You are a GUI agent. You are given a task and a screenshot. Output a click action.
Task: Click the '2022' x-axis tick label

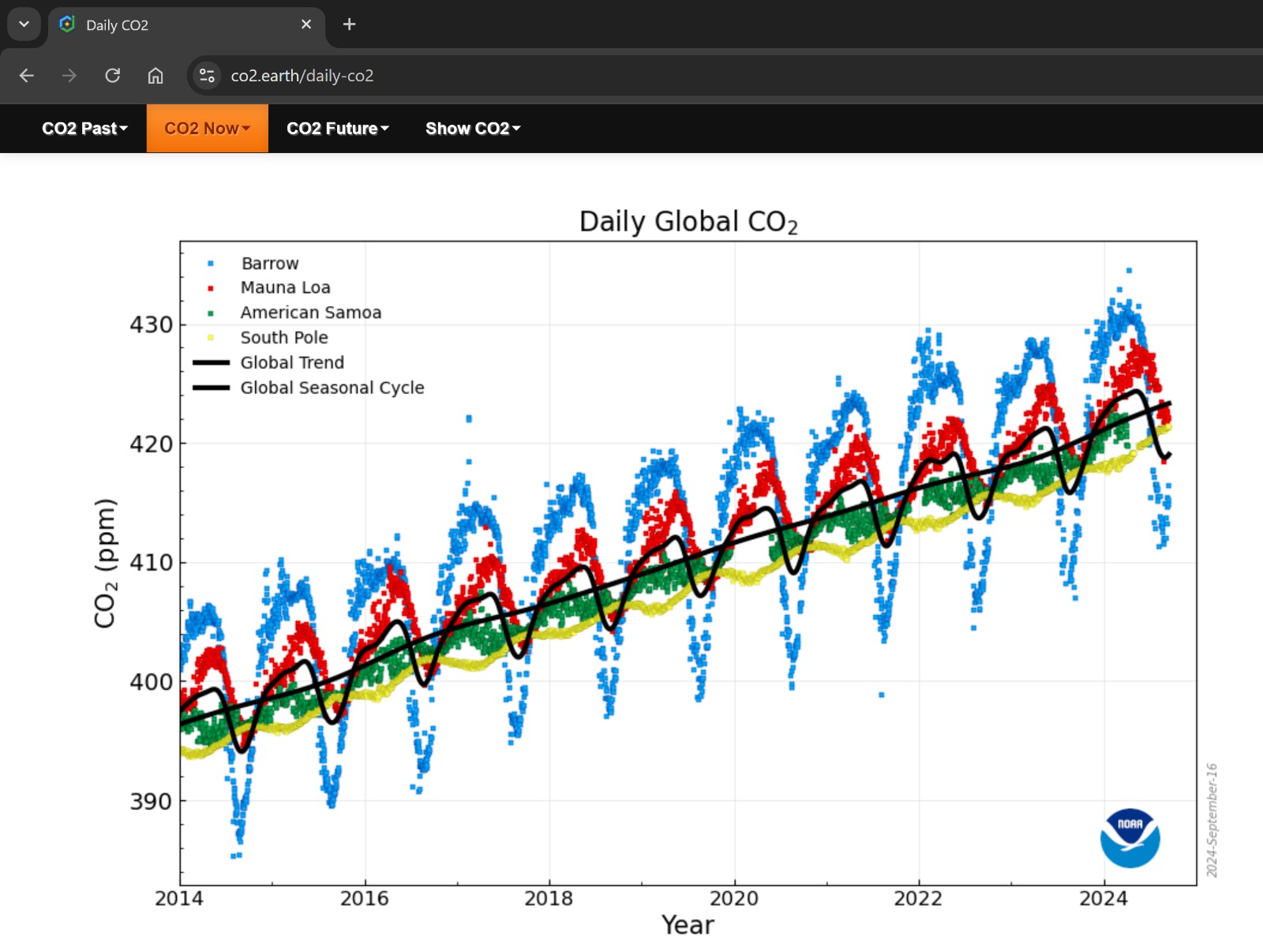[918, 898]
